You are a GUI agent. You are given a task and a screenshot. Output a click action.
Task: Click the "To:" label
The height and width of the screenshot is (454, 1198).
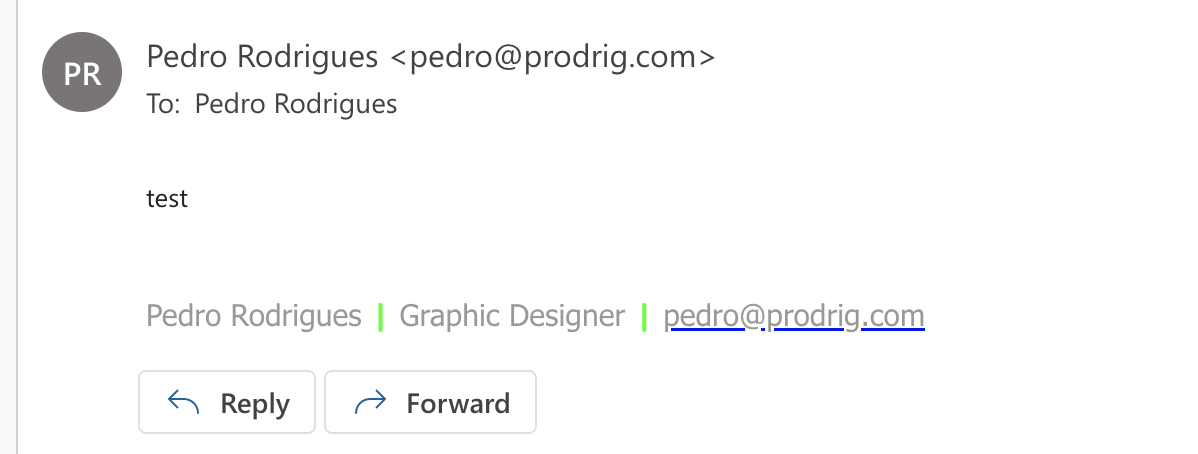163,104
